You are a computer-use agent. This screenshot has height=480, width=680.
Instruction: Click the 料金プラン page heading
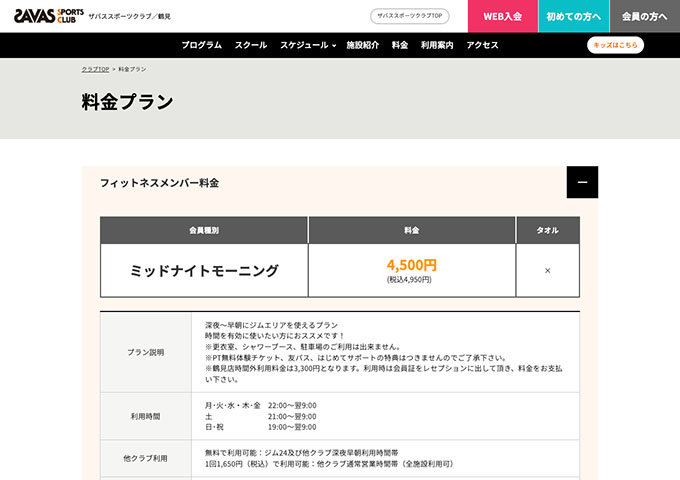tap(128, 102)
